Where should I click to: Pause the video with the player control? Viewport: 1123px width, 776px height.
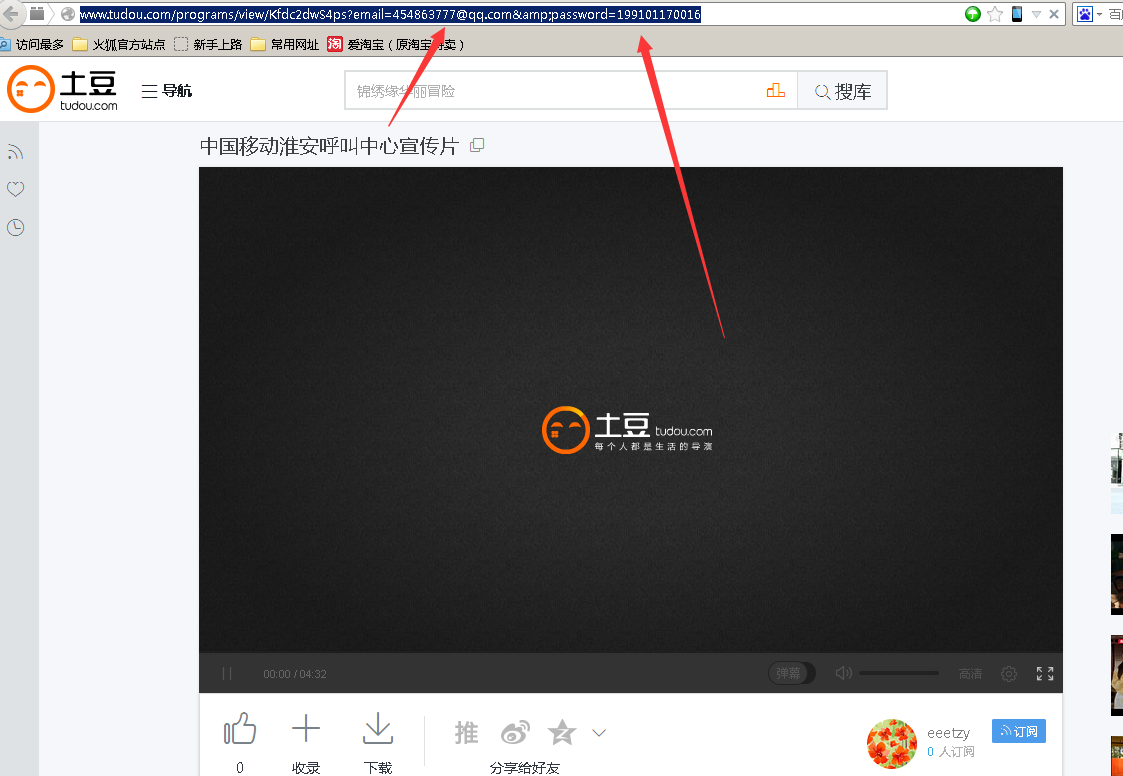[x=227, y=674]
